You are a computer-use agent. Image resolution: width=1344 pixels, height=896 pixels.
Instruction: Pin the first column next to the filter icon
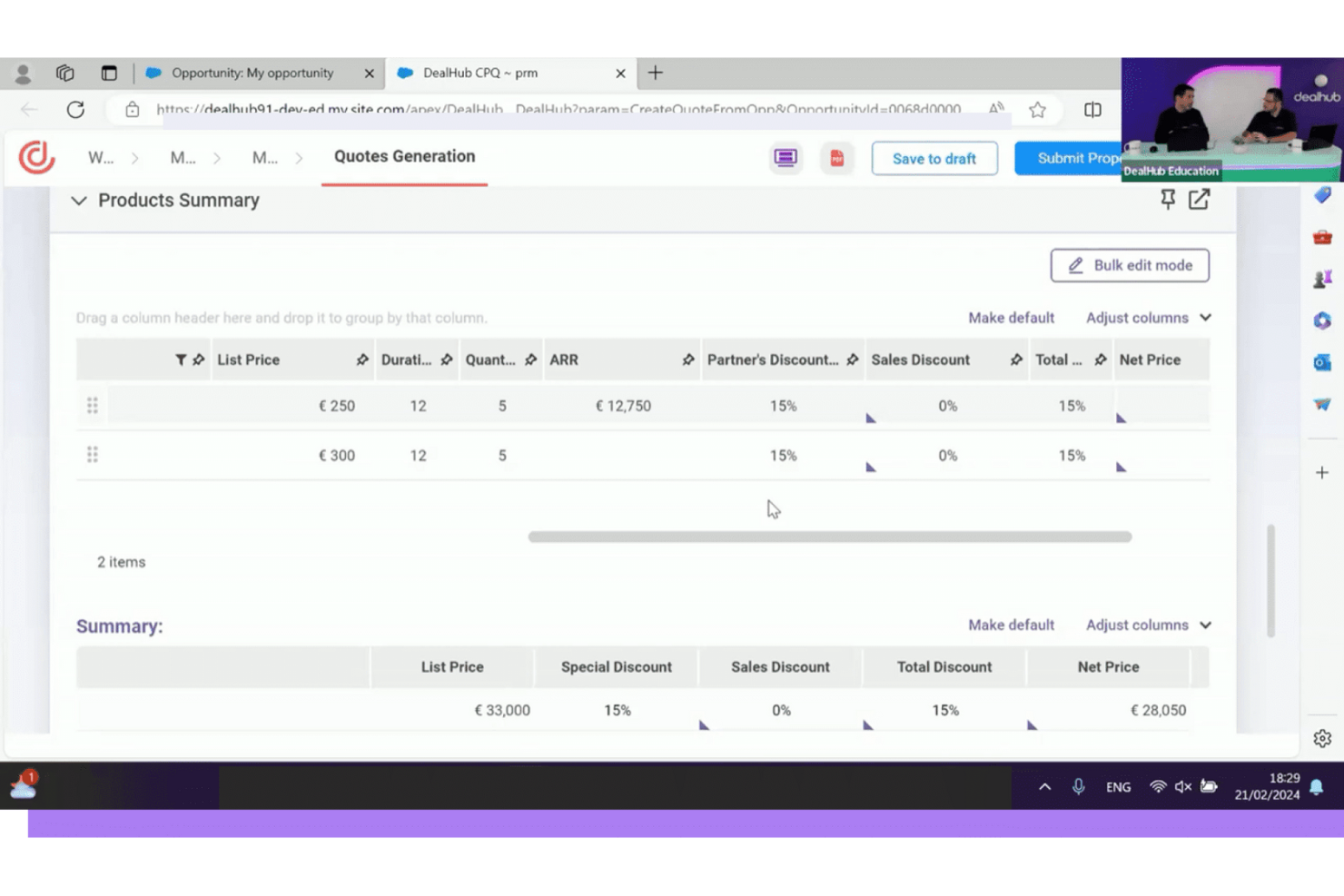[x=198, y=360]
